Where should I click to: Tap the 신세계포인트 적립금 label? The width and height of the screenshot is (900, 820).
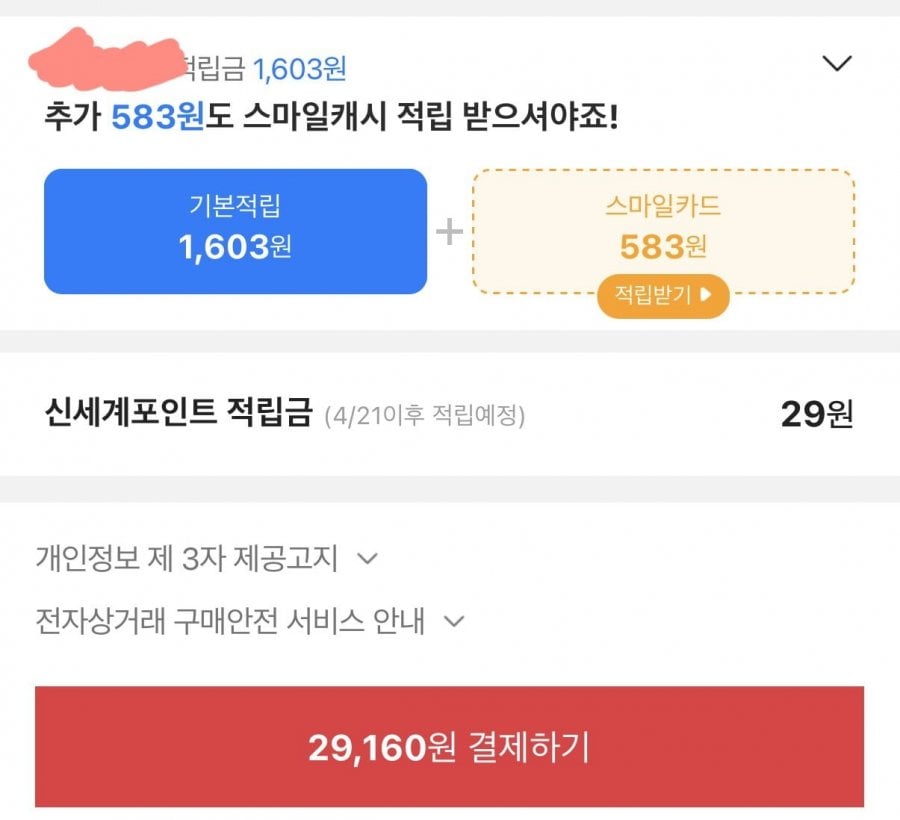[179, 412]
